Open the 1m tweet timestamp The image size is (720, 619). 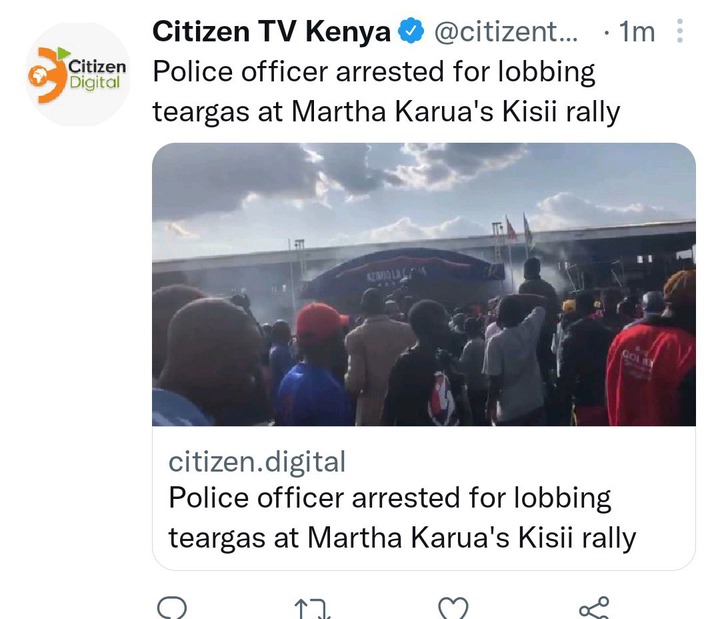pyautogui.click(x=637, y=32)
